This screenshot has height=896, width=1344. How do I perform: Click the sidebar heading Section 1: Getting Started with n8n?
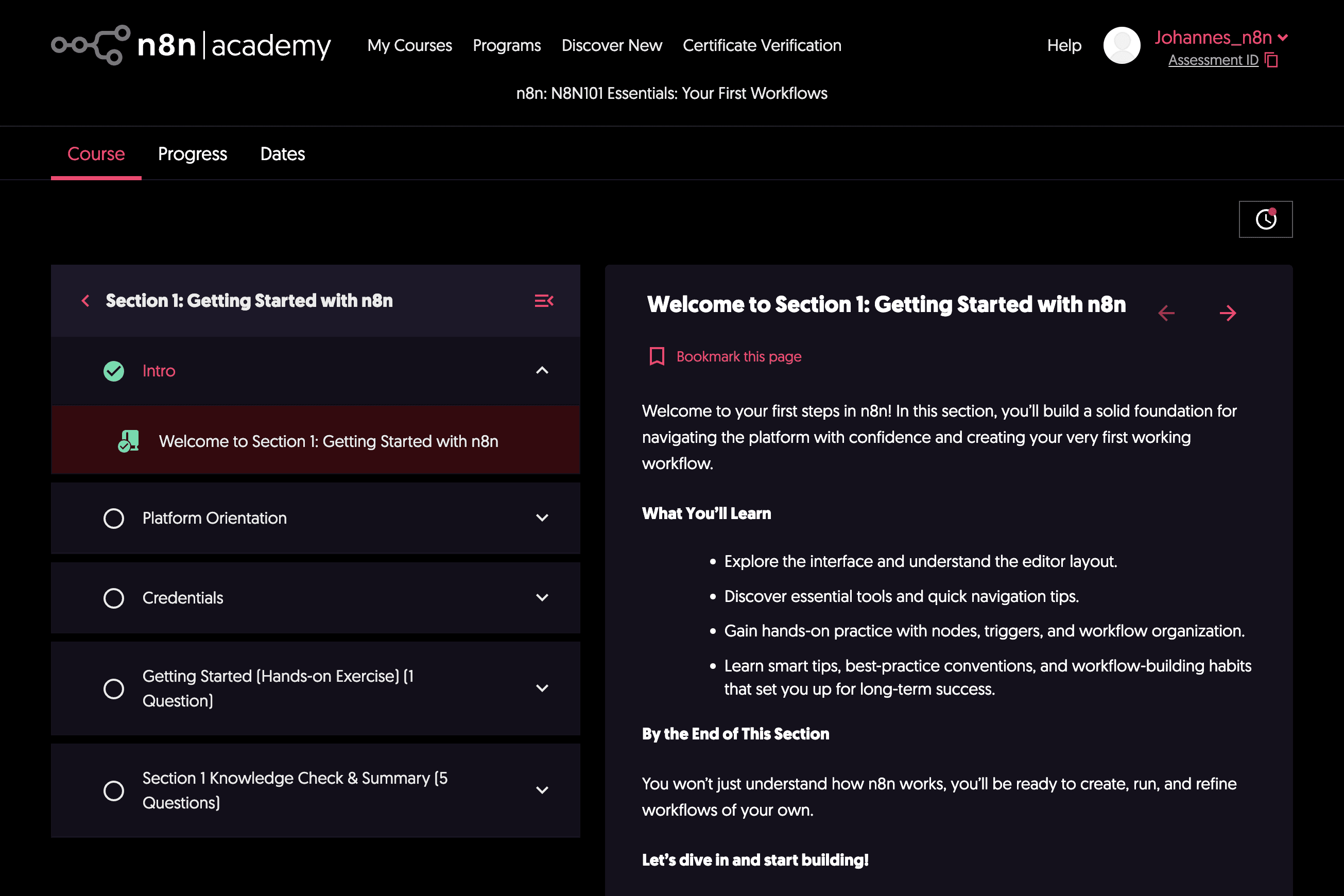click(249, 301)
